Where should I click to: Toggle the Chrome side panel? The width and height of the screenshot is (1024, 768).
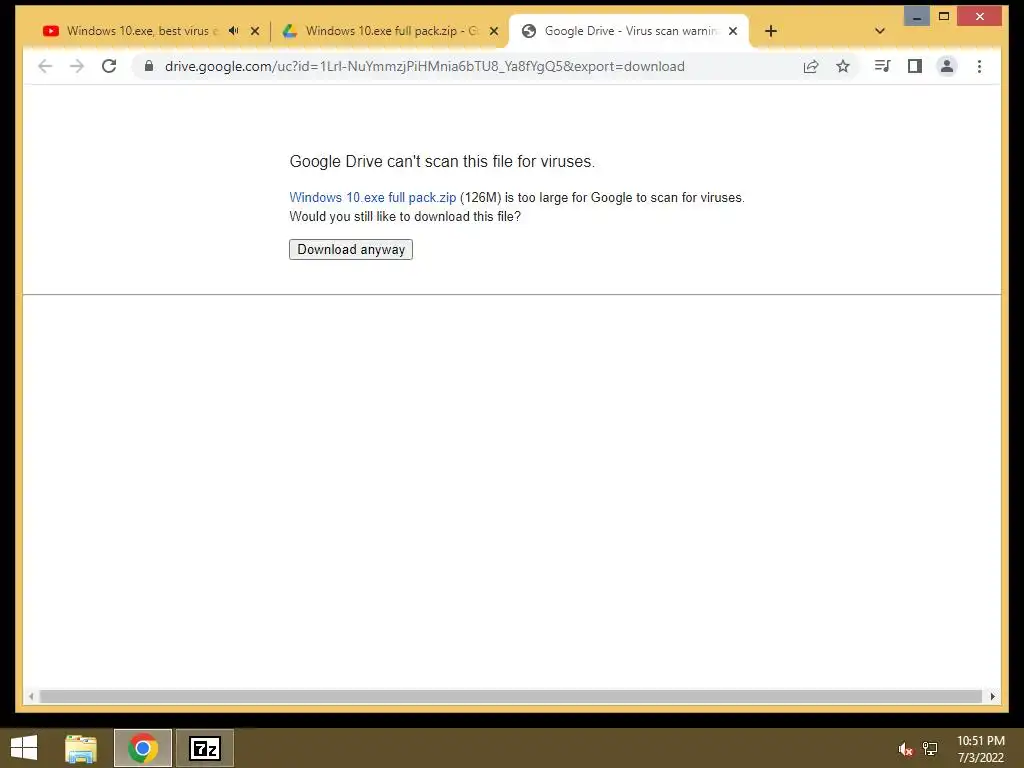click(914, 66)
